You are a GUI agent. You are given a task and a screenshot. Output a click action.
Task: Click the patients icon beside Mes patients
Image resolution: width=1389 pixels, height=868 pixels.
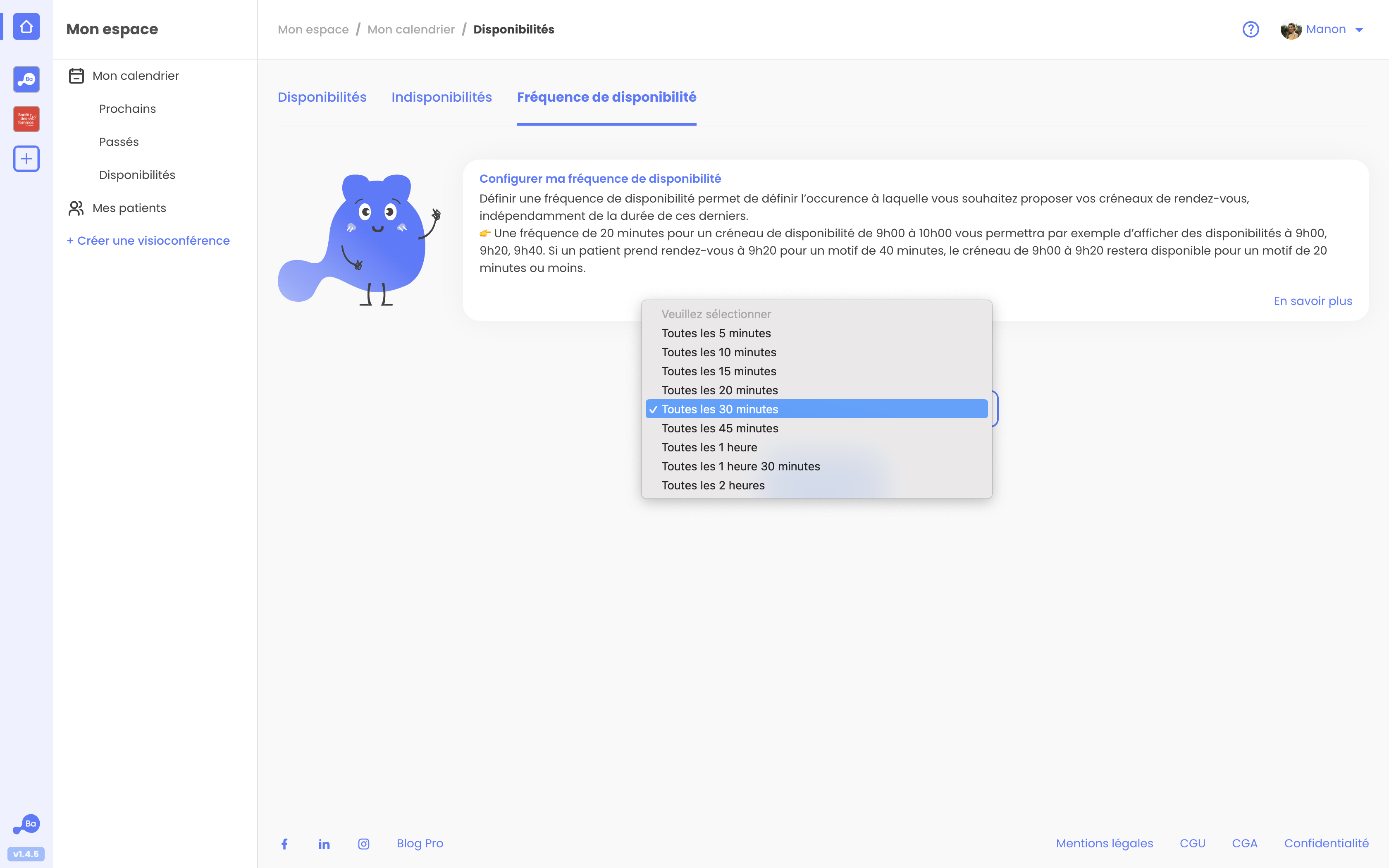pyautogui.click(x=76, y=208)
